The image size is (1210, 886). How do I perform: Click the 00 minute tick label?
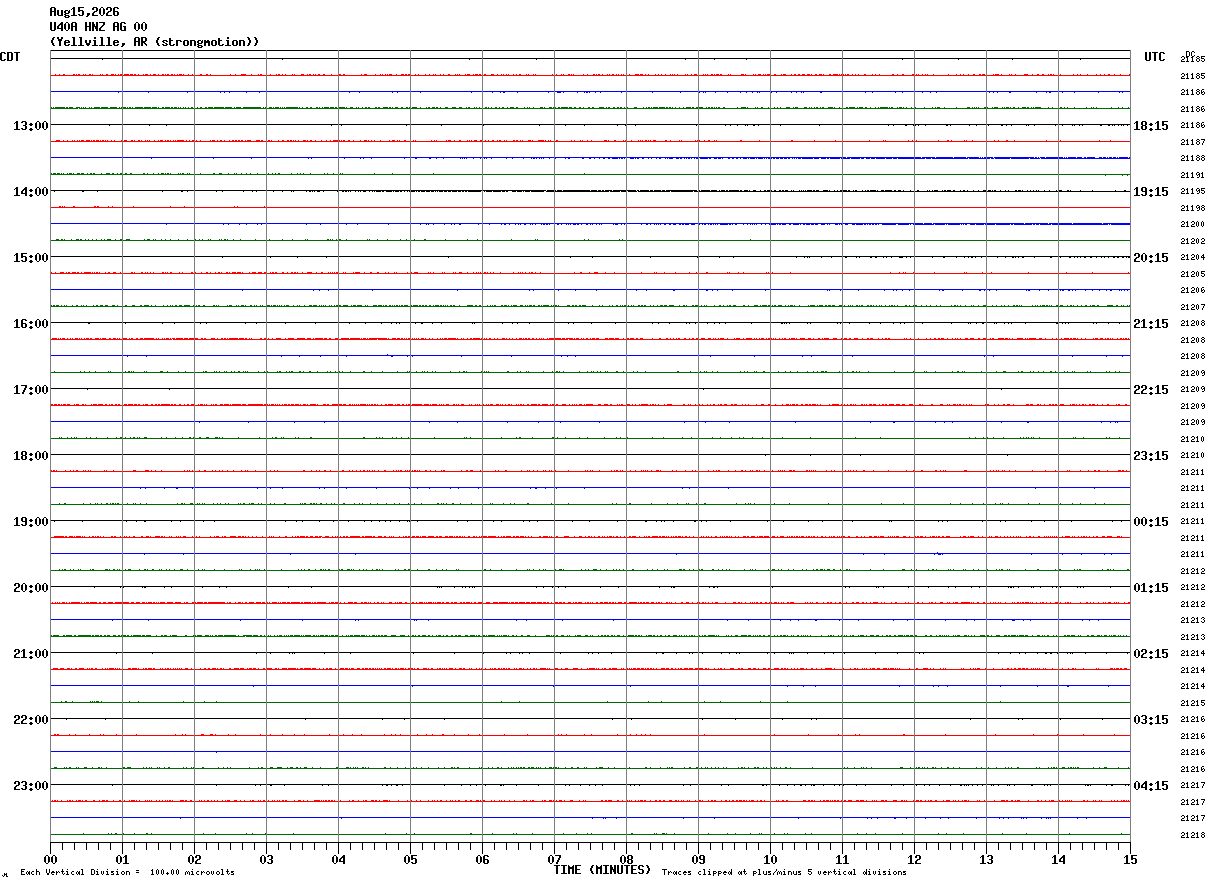50,859
